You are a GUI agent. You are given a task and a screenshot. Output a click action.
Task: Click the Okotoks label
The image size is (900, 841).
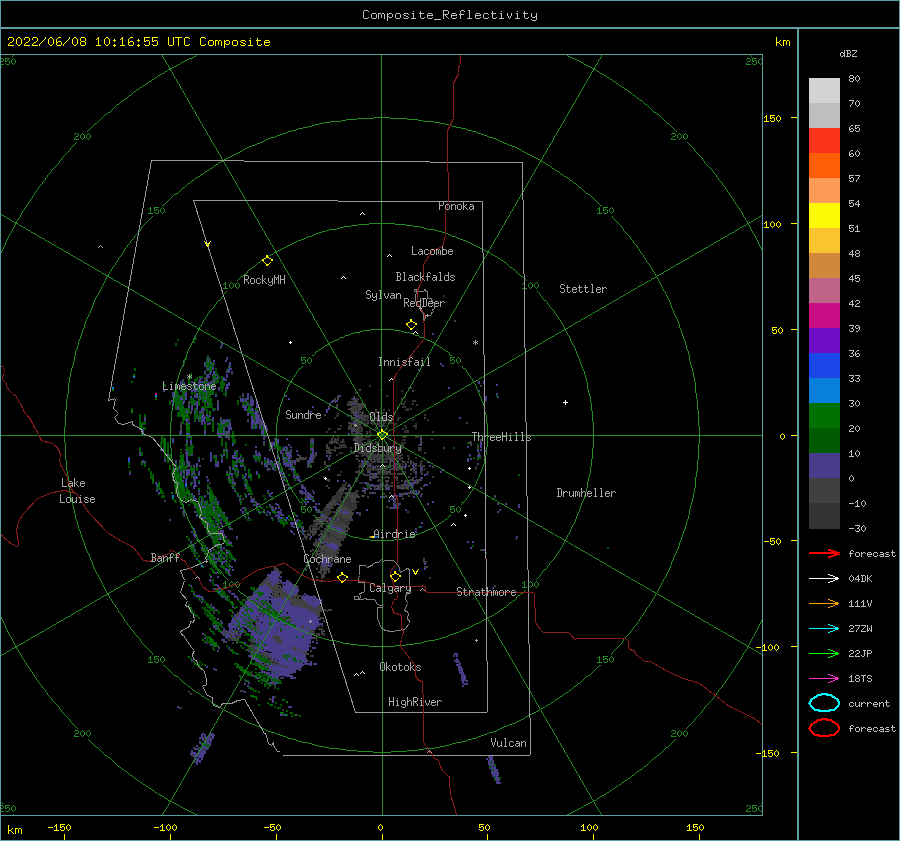(400, 667)
